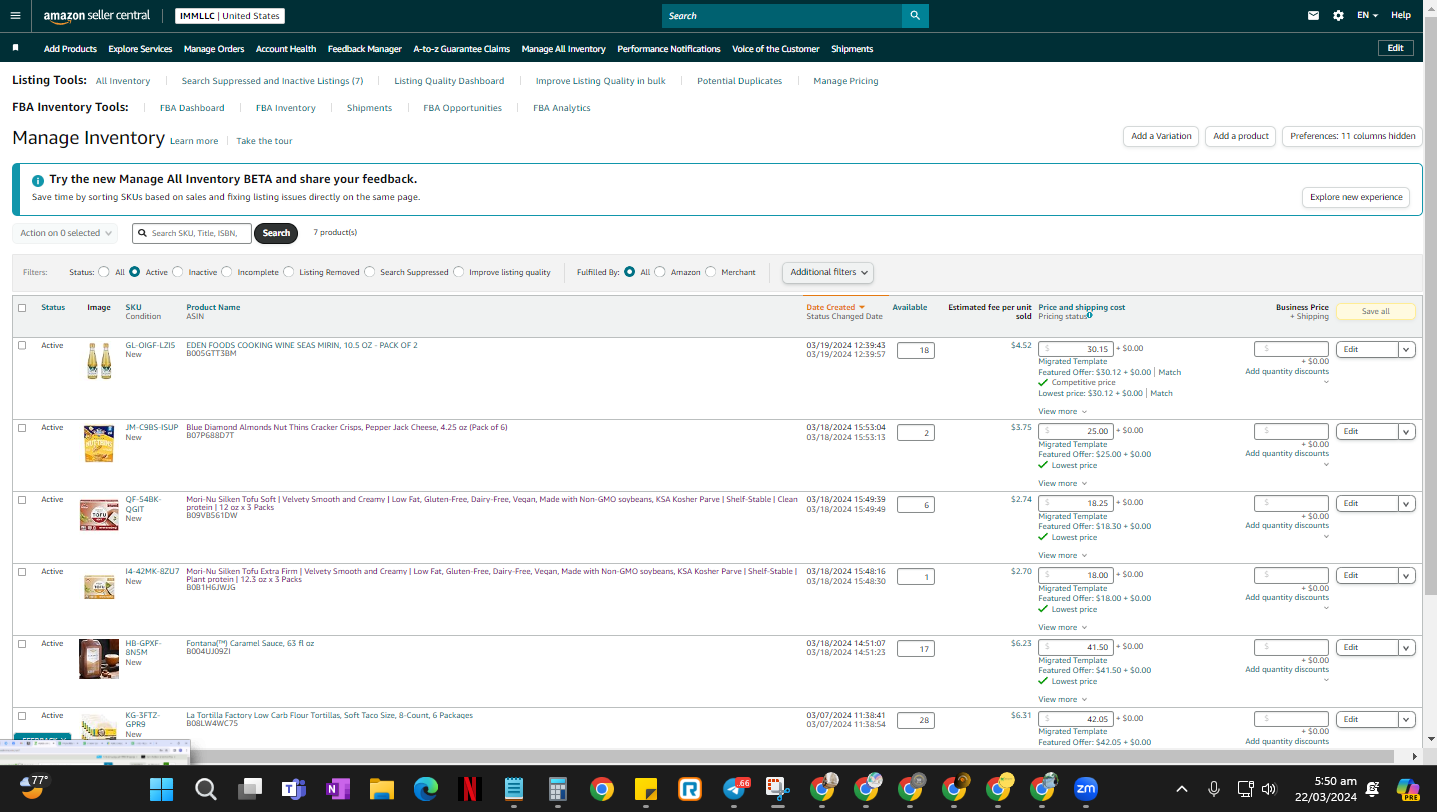Expand View more for Blue Diamond pricing
Image resolution: width=1437 pixels, height=812 pixels.
1062,483
